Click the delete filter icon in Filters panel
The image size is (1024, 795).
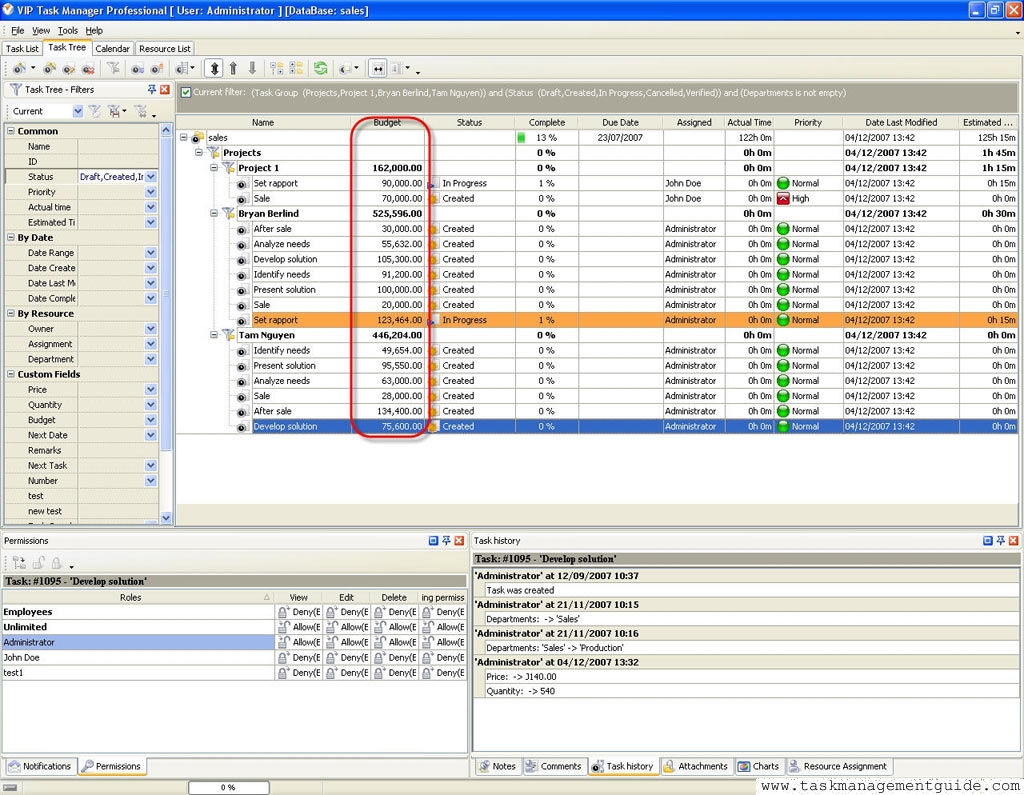[x=140, y=111]
